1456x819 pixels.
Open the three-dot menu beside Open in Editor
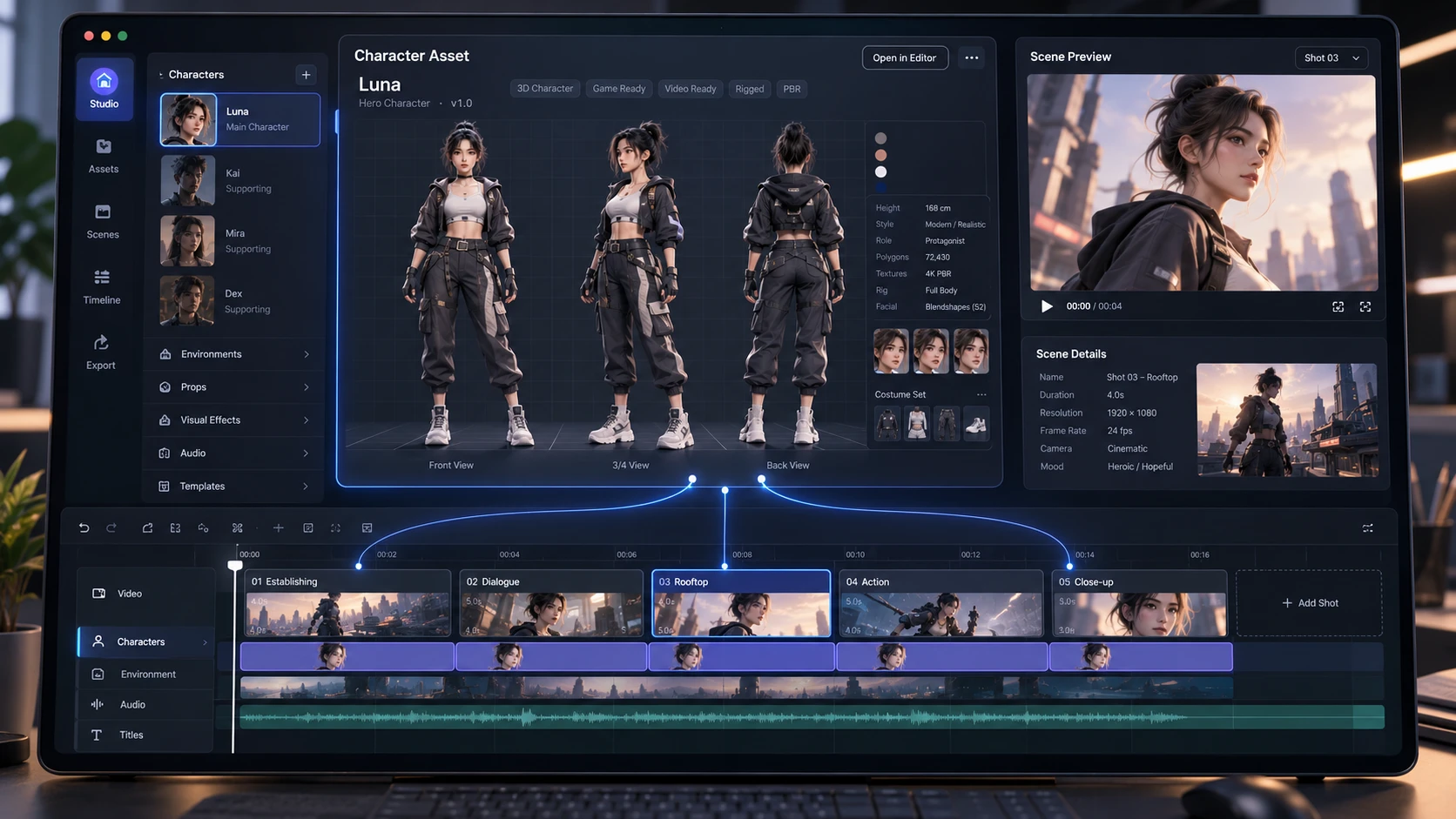pyautogui.click(x=972, y=58)
